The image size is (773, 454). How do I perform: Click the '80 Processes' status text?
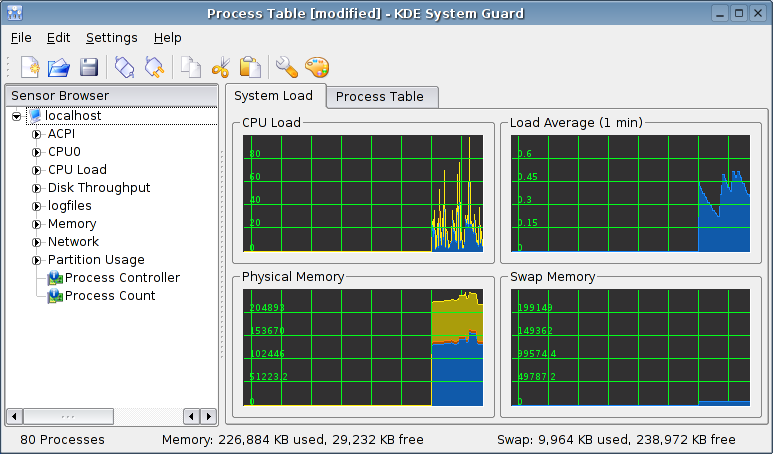[x=63, y=440]
